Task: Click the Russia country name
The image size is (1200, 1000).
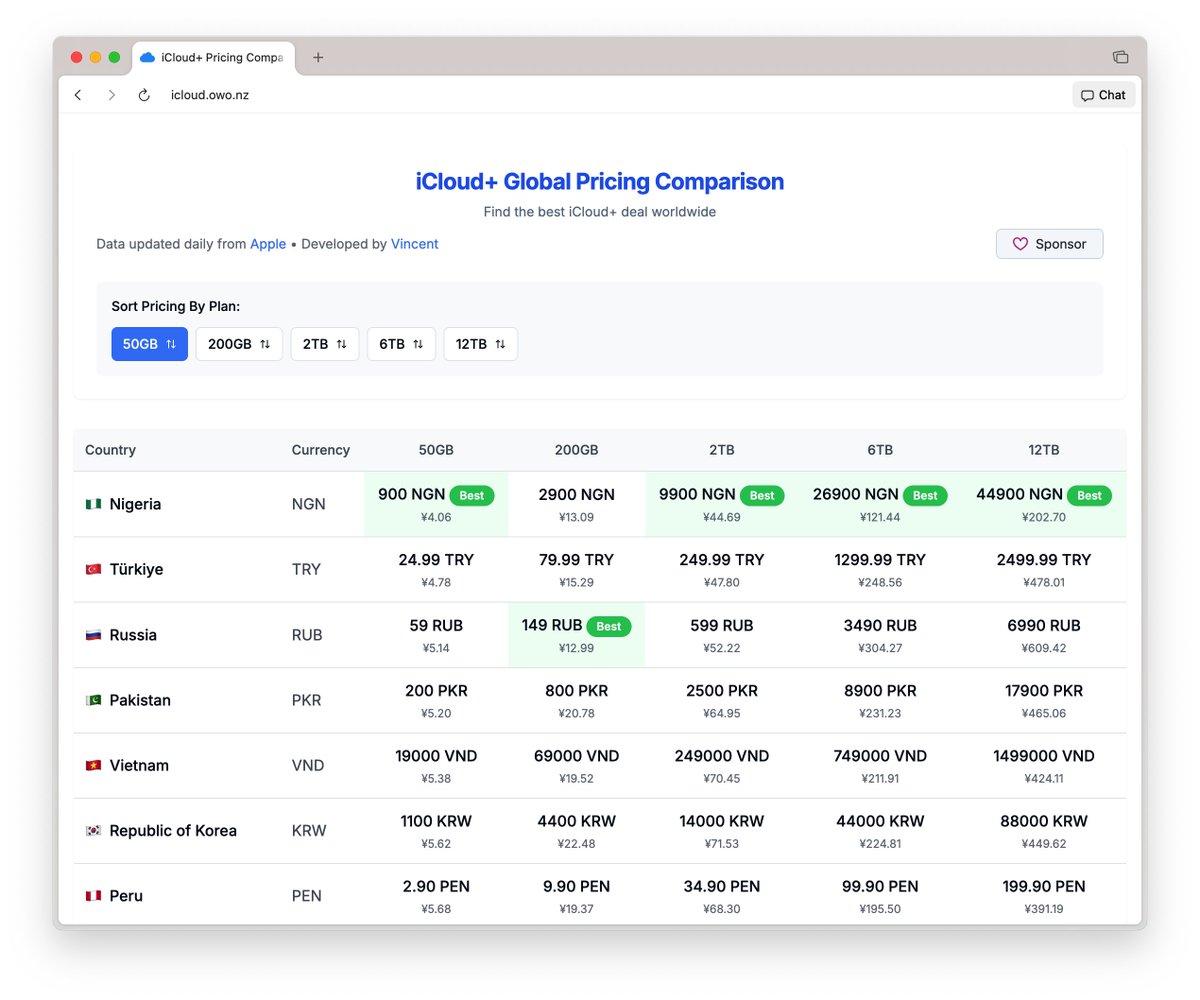Action: click(133, 635)
